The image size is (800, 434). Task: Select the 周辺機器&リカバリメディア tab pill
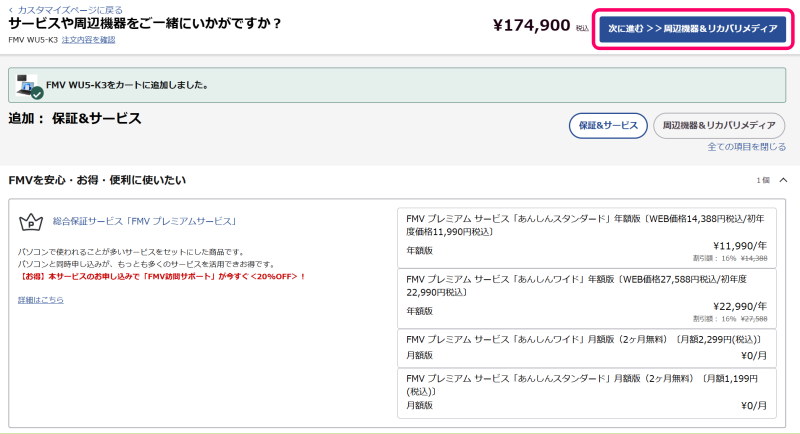[719, 125]
